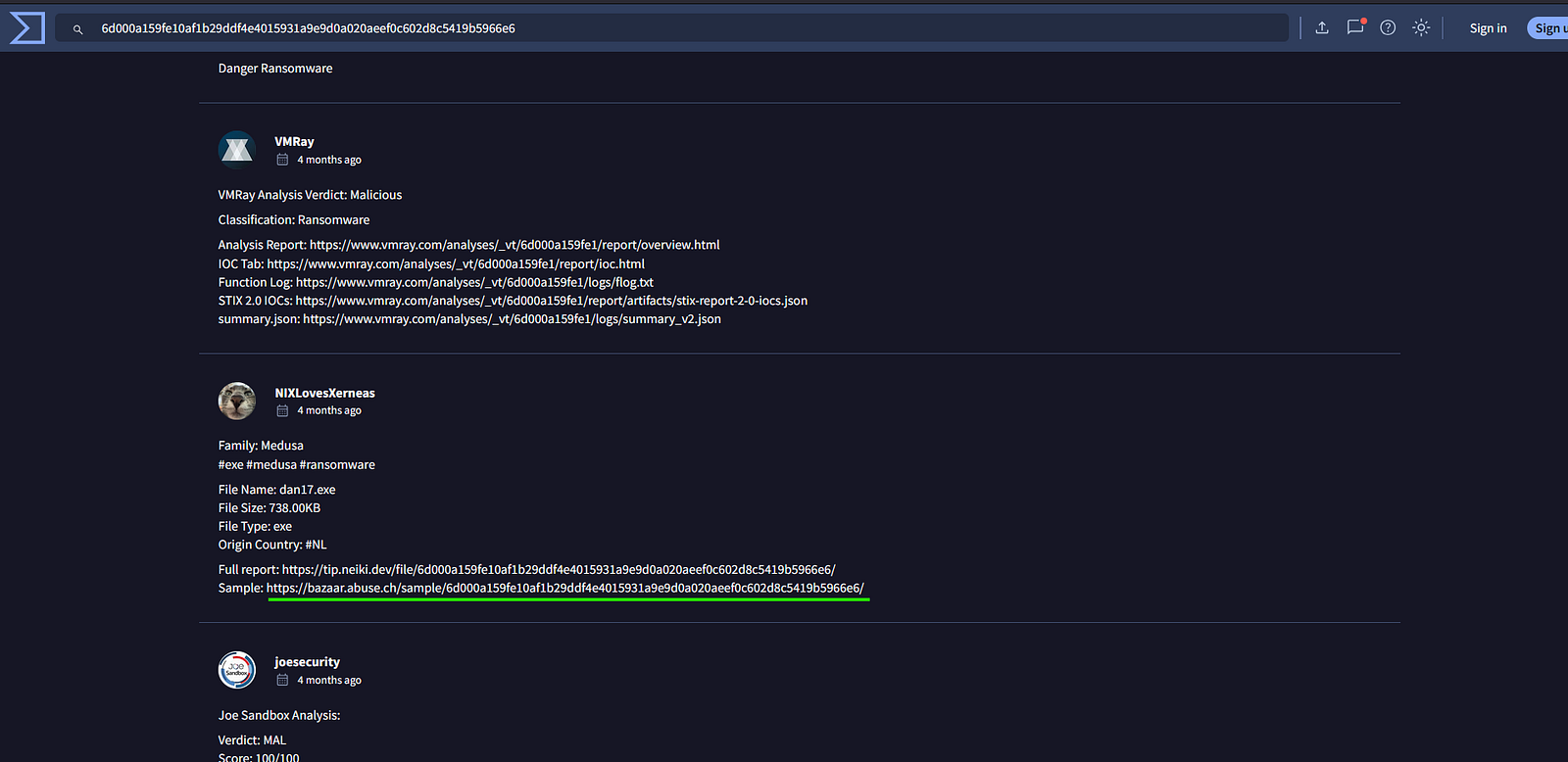Viewport: 1568px width, 762px height.
Task: Open the joesecurity profile name
Action: tap(307, 662)
